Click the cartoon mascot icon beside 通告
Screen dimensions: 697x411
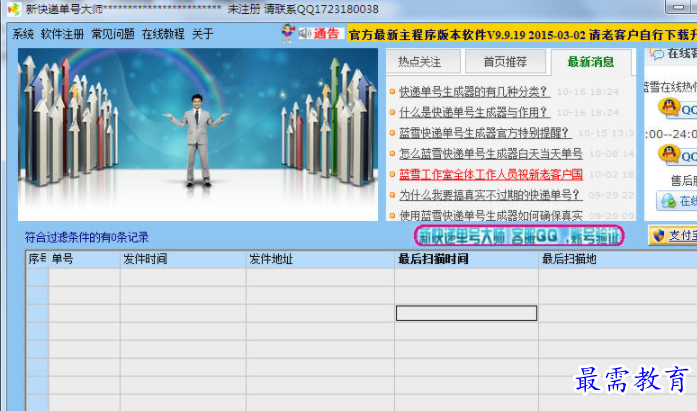[x=288, y=33]
